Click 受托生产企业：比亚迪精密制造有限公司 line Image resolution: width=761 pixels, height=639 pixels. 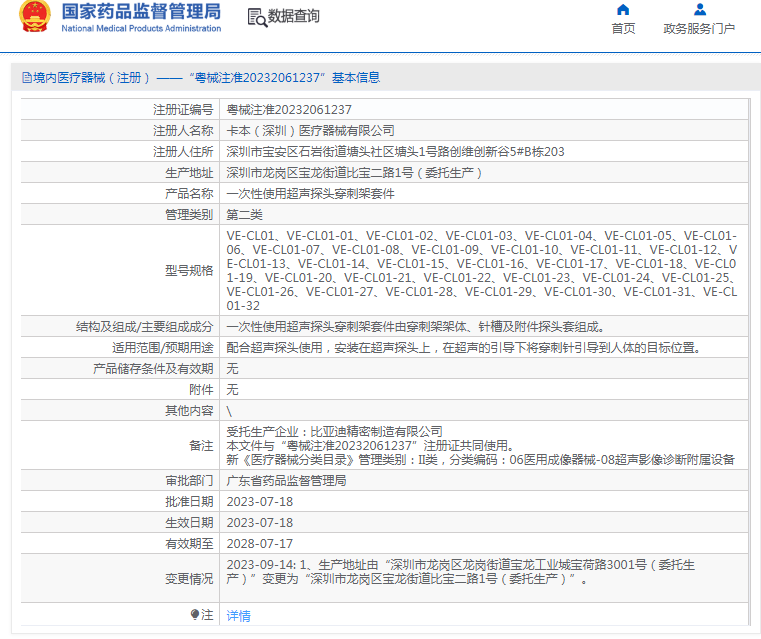coord(334,431)
